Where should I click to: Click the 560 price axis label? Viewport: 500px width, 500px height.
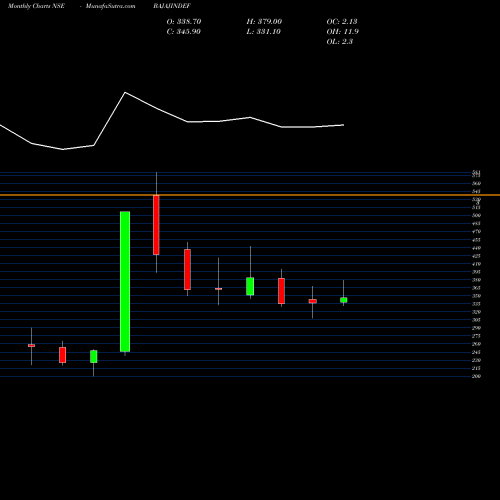pos(476,183)
